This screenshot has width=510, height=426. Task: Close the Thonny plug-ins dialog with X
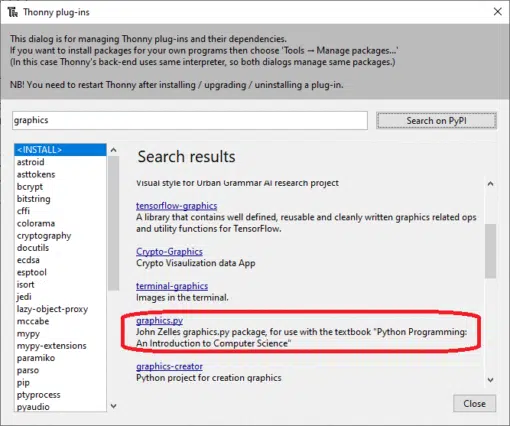tap(497, 12)
